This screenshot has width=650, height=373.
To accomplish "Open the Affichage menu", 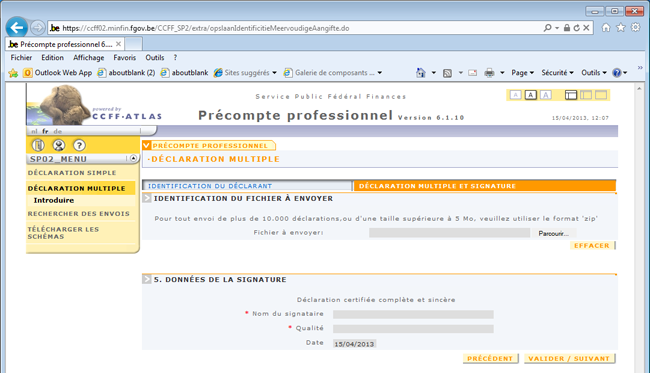I will click(x=88, y=58).
